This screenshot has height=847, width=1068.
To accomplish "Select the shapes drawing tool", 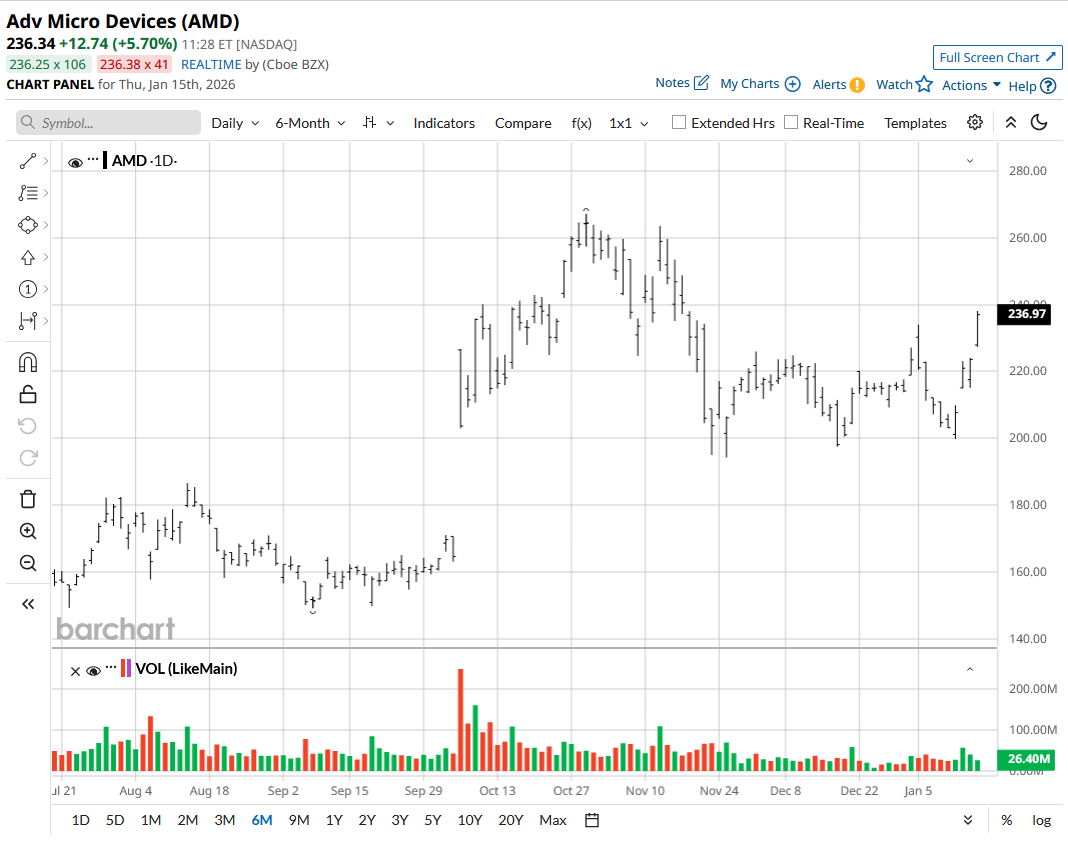I will tap(28, 225).
